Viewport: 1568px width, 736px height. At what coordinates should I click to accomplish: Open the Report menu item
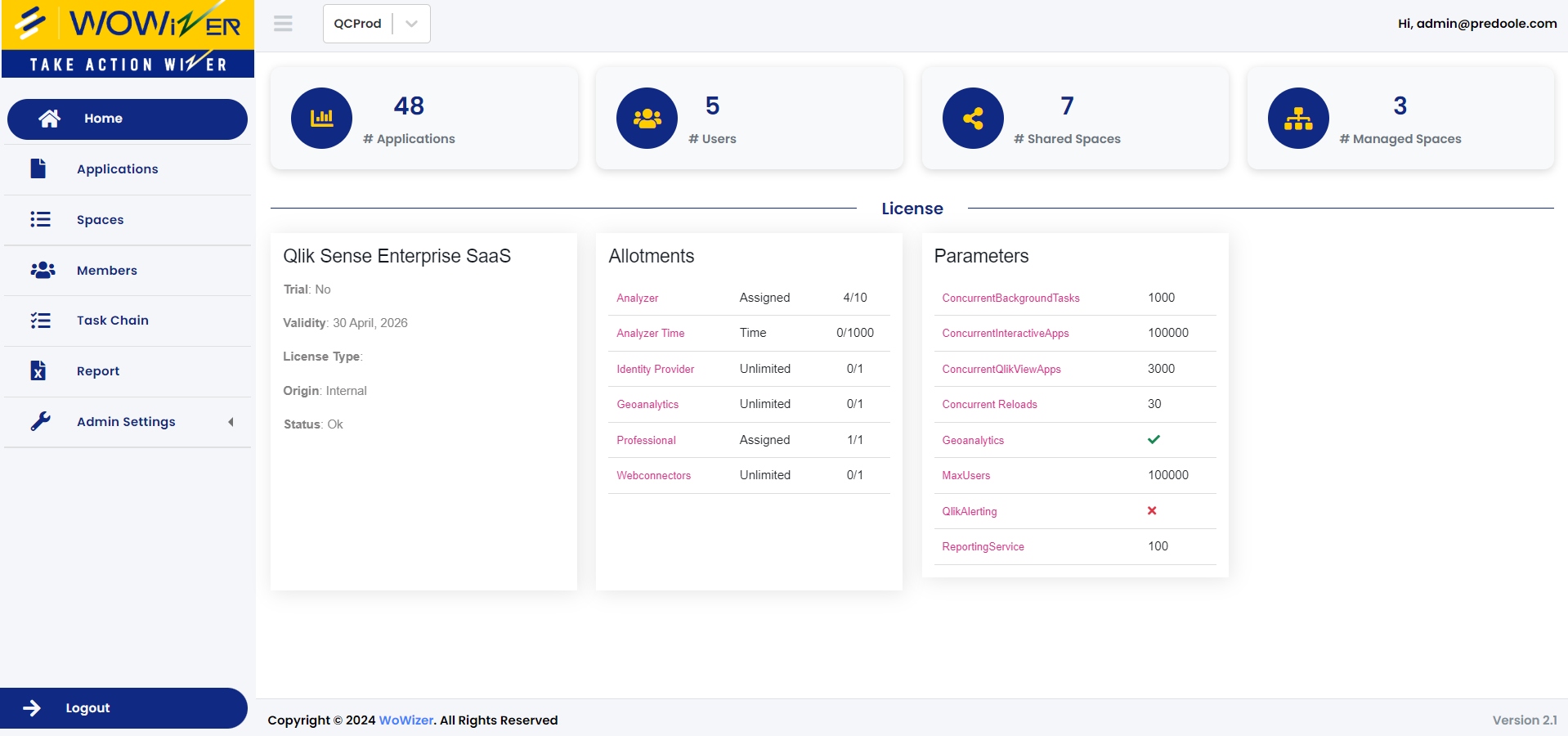coord(128,371)
